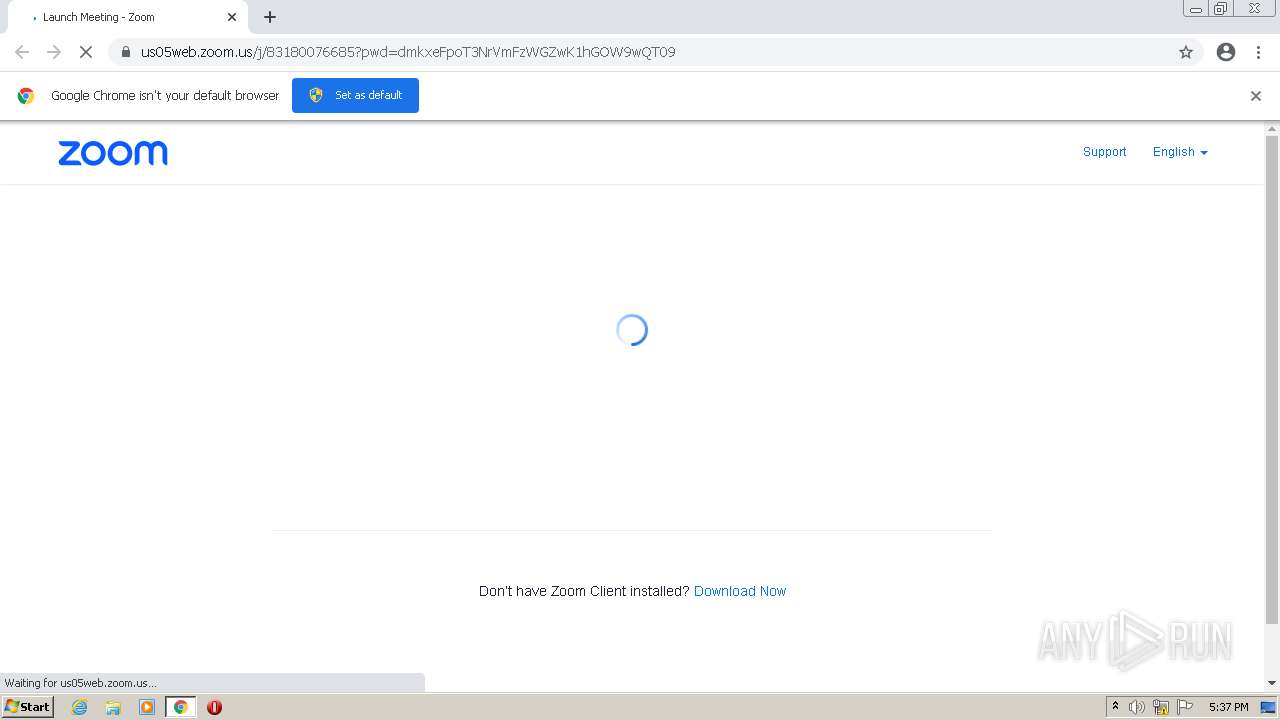The image size is (1280, 720).
Task: Open the volume control in tray
Action: (x=1136, y=707)
